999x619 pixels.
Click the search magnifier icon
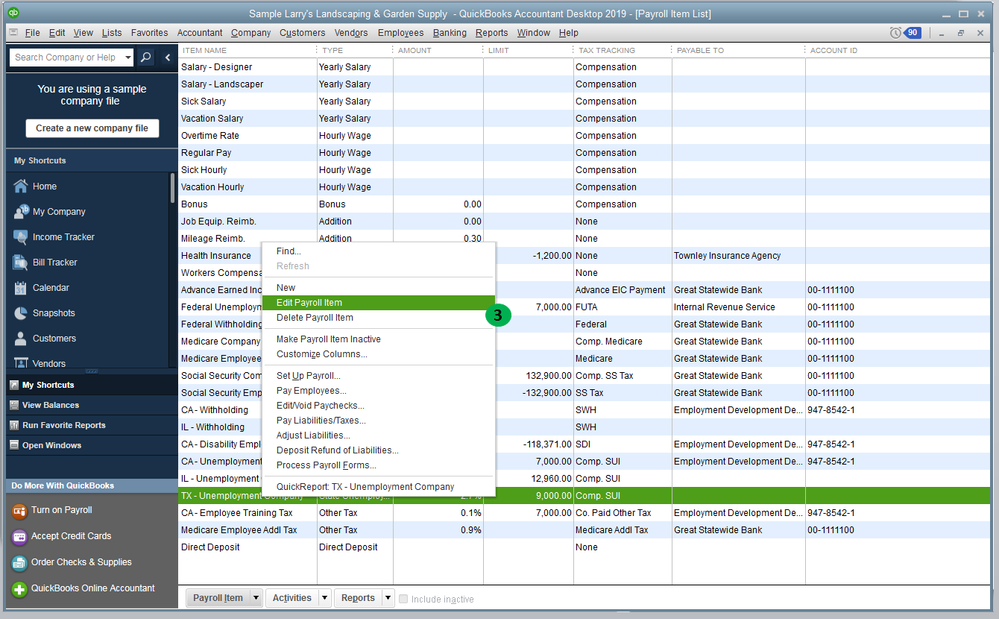146,57
